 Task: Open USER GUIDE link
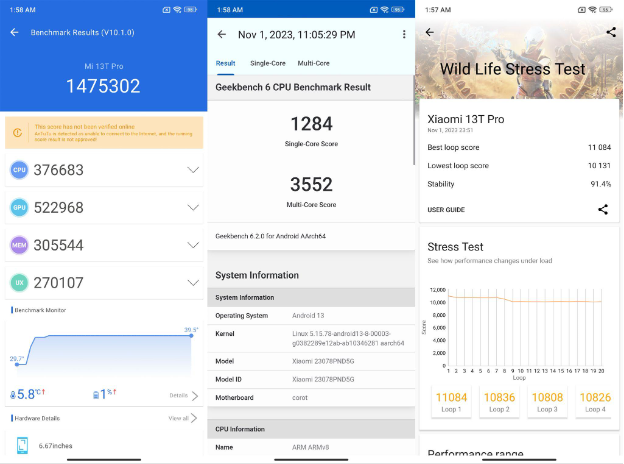click(x=446, y=210)
